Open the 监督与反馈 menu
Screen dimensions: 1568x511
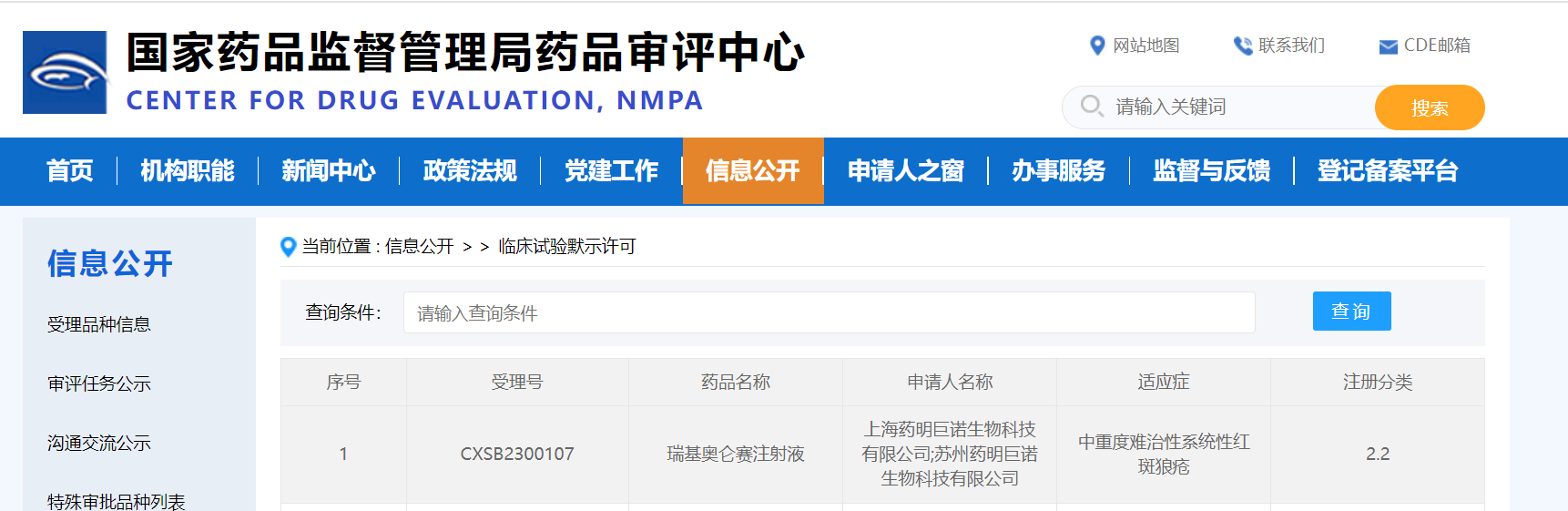tap(1212, 170)
